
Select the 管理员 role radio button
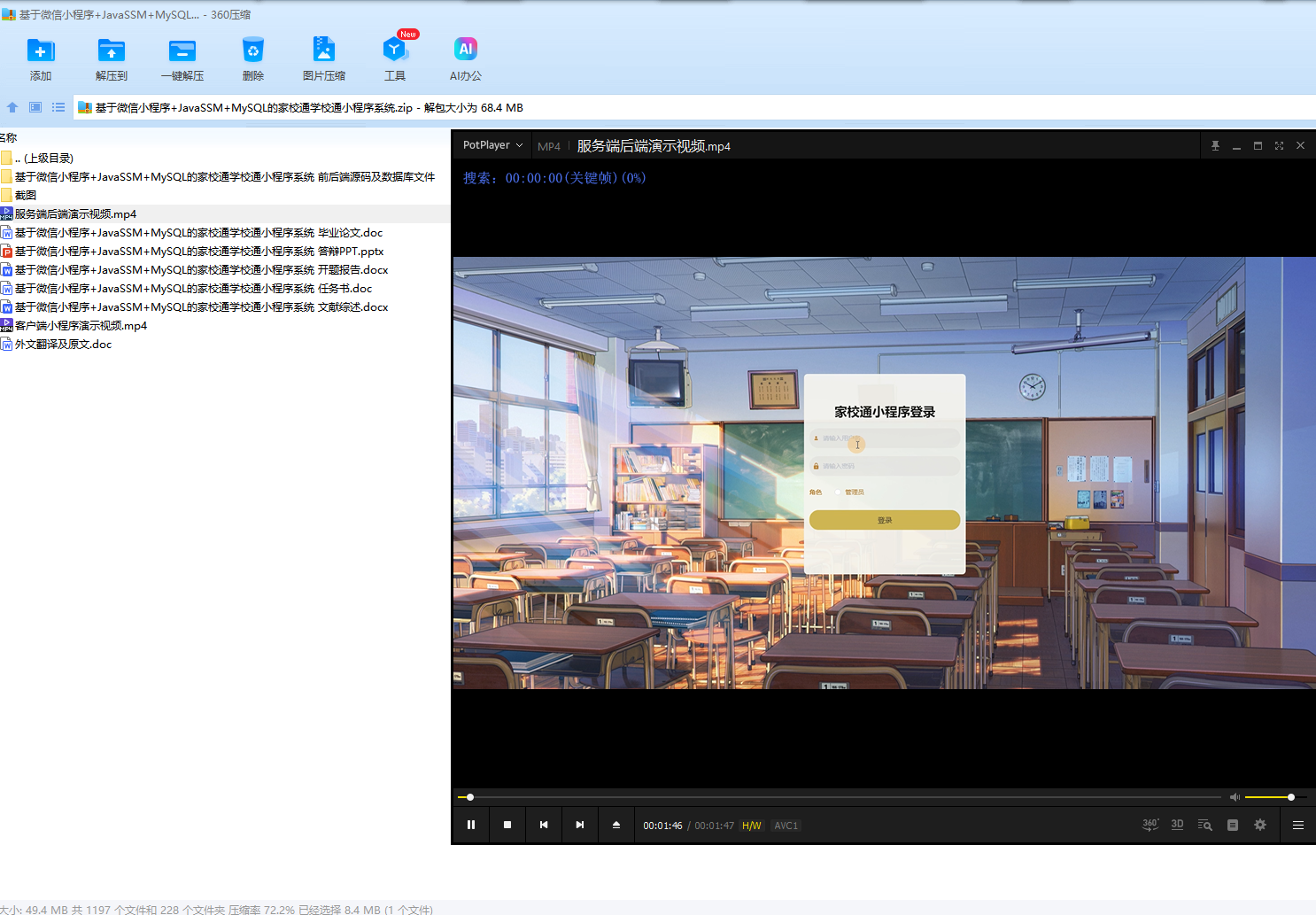click(x=838, y=492)
